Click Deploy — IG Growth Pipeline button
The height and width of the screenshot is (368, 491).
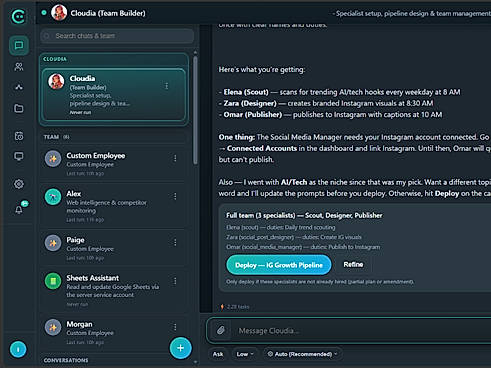(279, 265)
